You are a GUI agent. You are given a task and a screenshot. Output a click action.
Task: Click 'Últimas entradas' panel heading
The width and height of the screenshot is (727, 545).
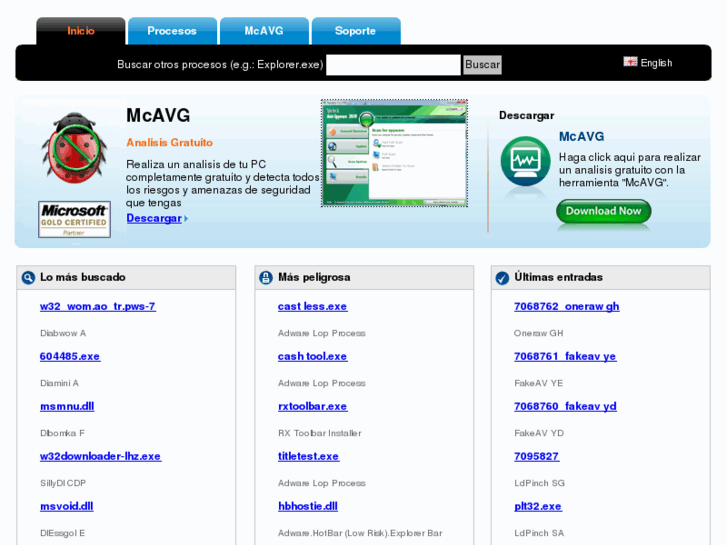click(559, 277)
